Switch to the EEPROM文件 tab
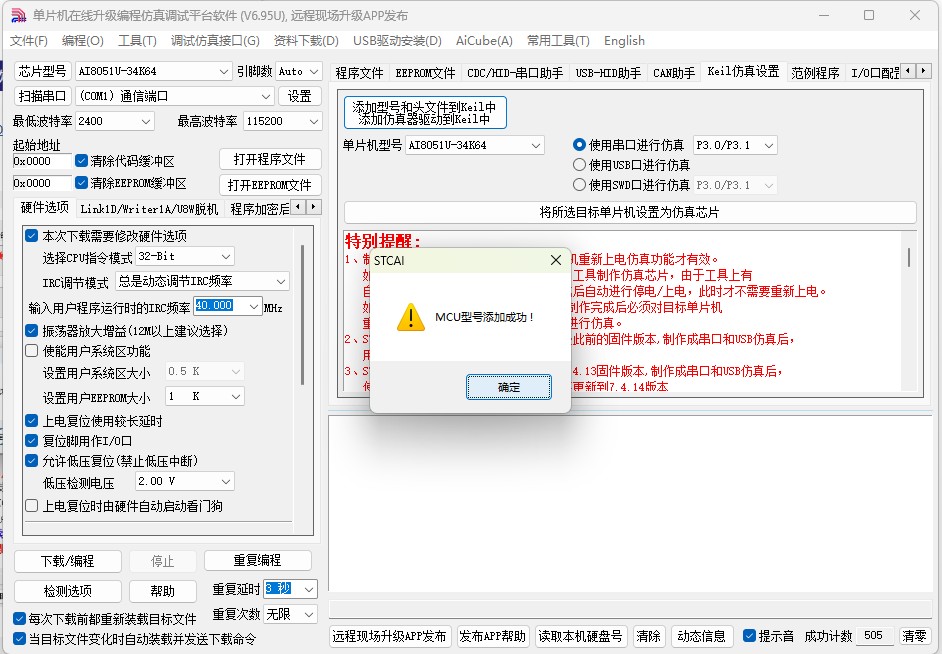The width and height of the screenshot is (942, 654). pos(425,73)
